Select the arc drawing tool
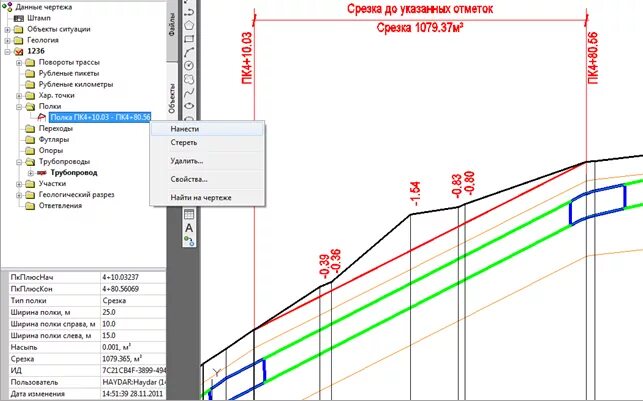This screenshot has height=401, width=643. tap(189, 52)
